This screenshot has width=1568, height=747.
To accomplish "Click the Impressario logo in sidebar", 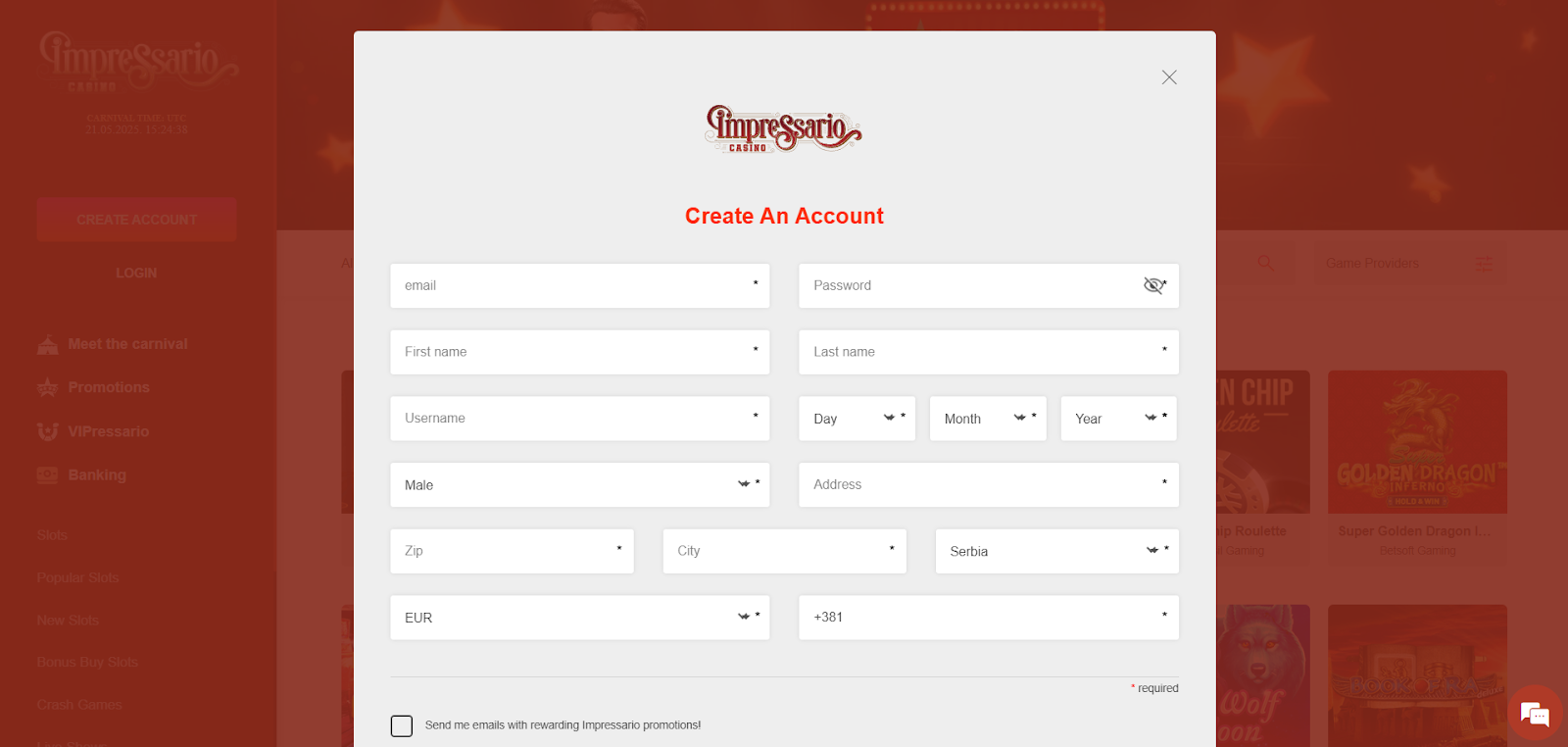I will click(137, 62).
